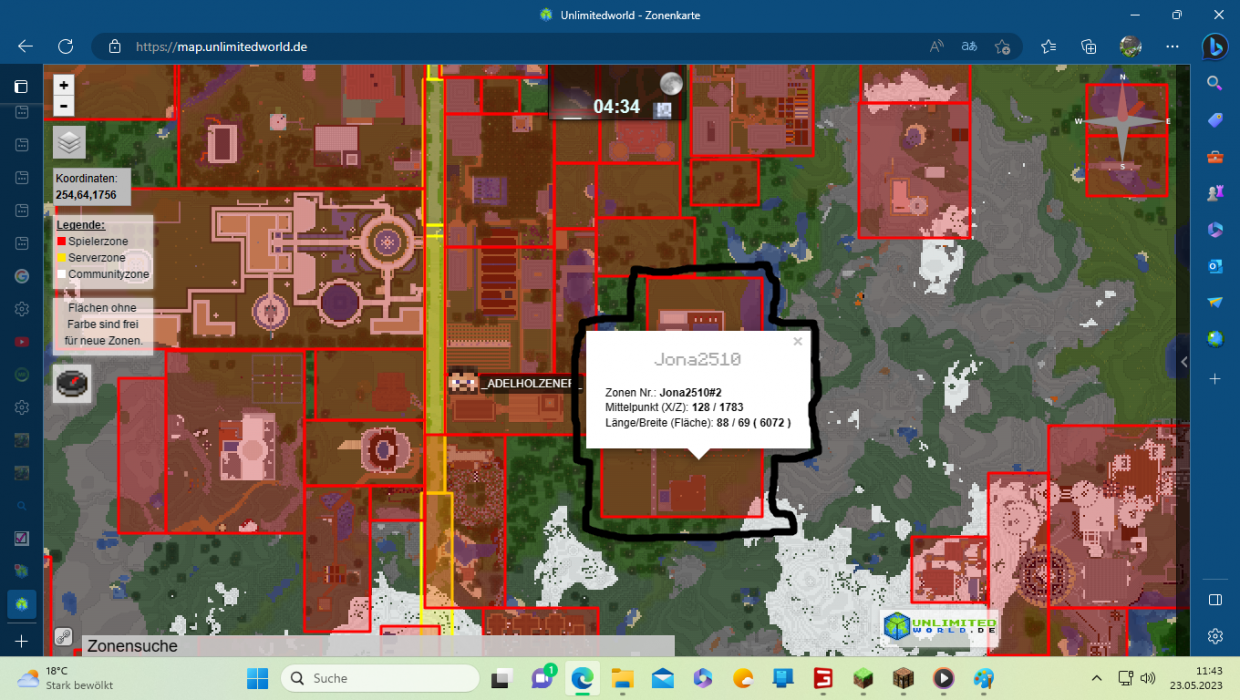Zoom out the map with minus button
The width and height of the screenshot is (1240, 700).
(x=63, y=106)
